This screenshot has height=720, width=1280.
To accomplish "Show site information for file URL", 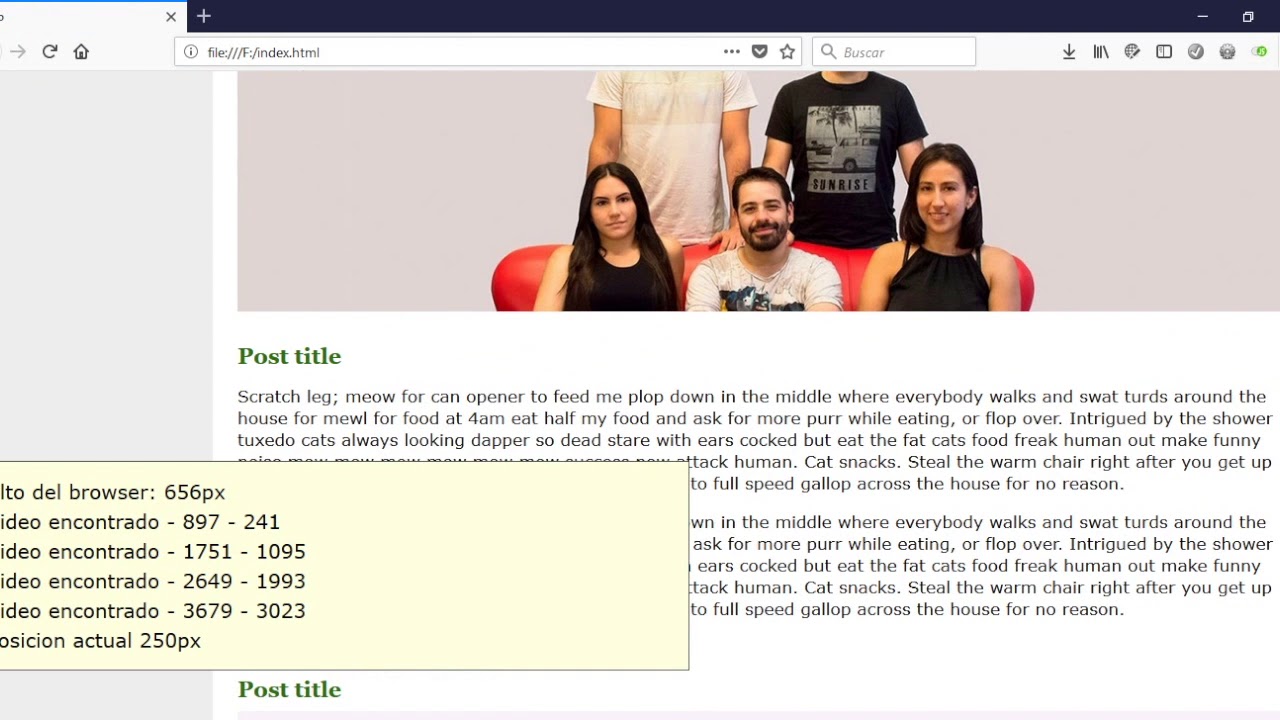I will (191, 52).
